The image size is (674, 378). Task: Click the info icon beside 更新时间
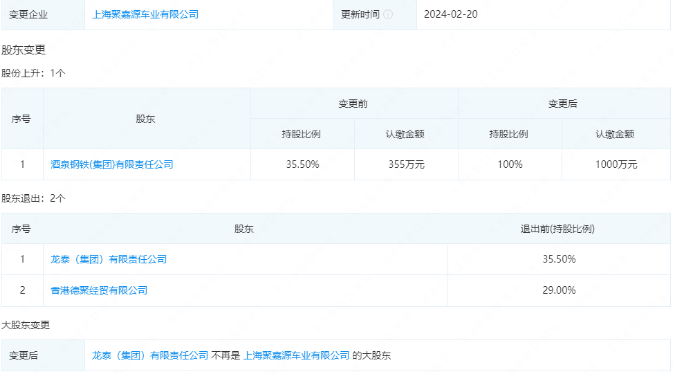[388, 15]
